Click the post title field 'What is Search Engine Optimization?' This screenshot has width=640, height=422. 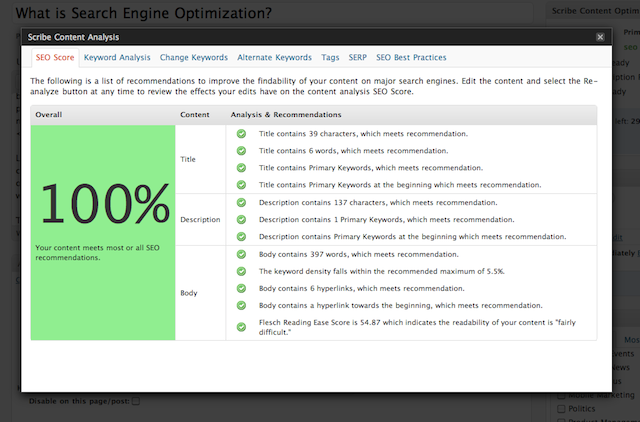pos(273,13)
